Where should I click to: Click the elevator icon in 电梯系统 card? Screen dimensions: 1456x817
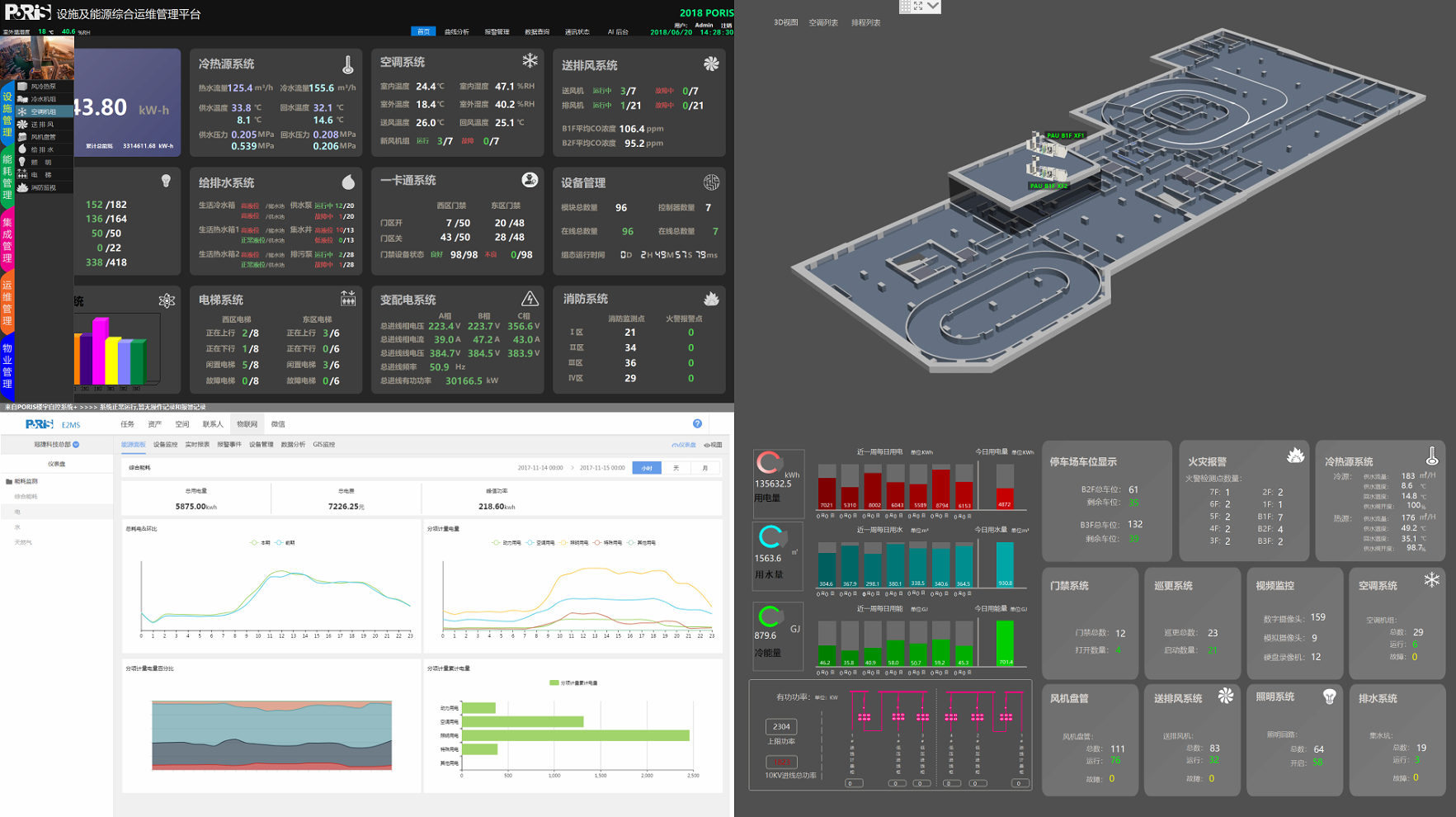click(x=348, y=298)
